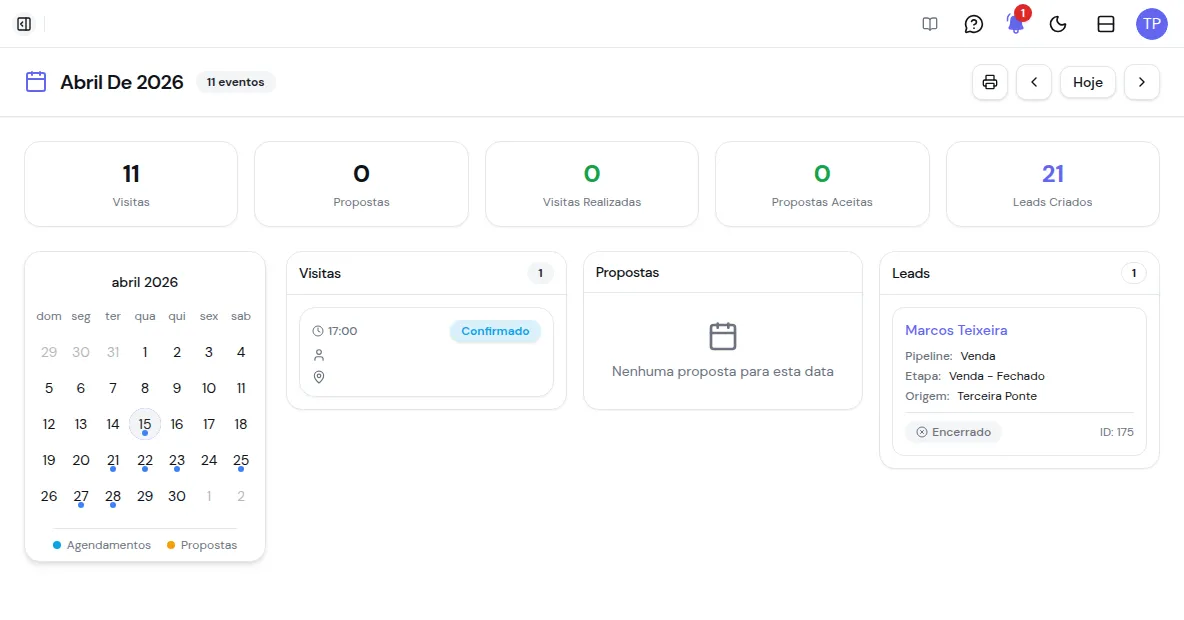Viewport: 1184px width, 620px height.
Task: Click the person icon in the visit card
Action: point(319,355)
